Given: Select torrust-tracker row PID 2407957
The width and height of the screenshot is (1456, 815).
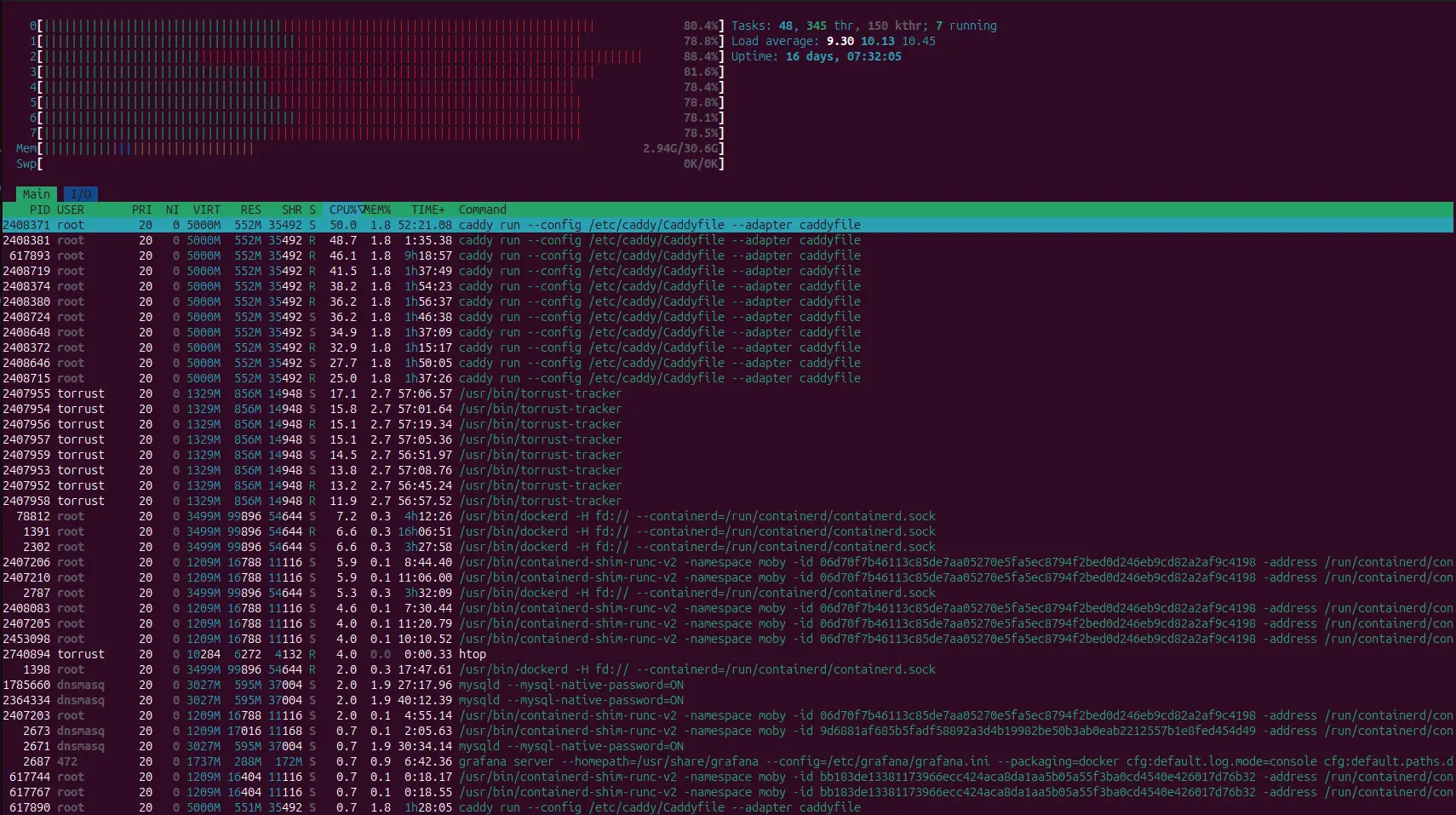Looking at the screenshot, I should (728, 439).
